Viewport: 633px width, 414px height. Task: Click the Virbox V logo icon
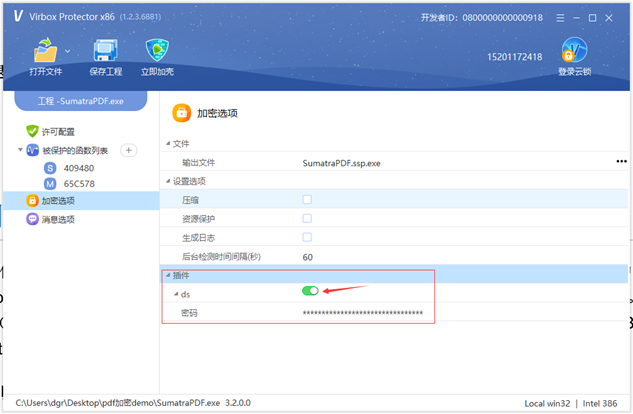pyautogui.click(x=18, y=16)
